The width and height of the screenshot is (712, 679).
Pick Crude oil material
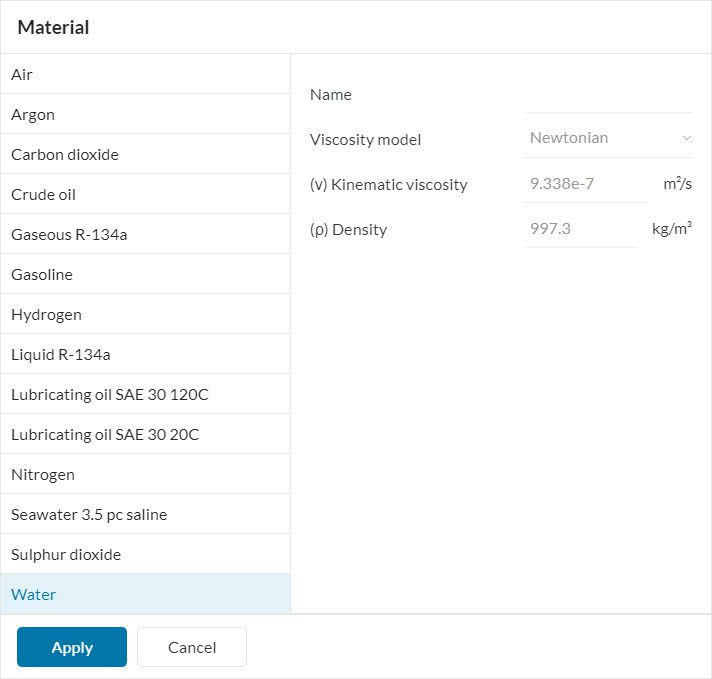click(x=145, y=195)
